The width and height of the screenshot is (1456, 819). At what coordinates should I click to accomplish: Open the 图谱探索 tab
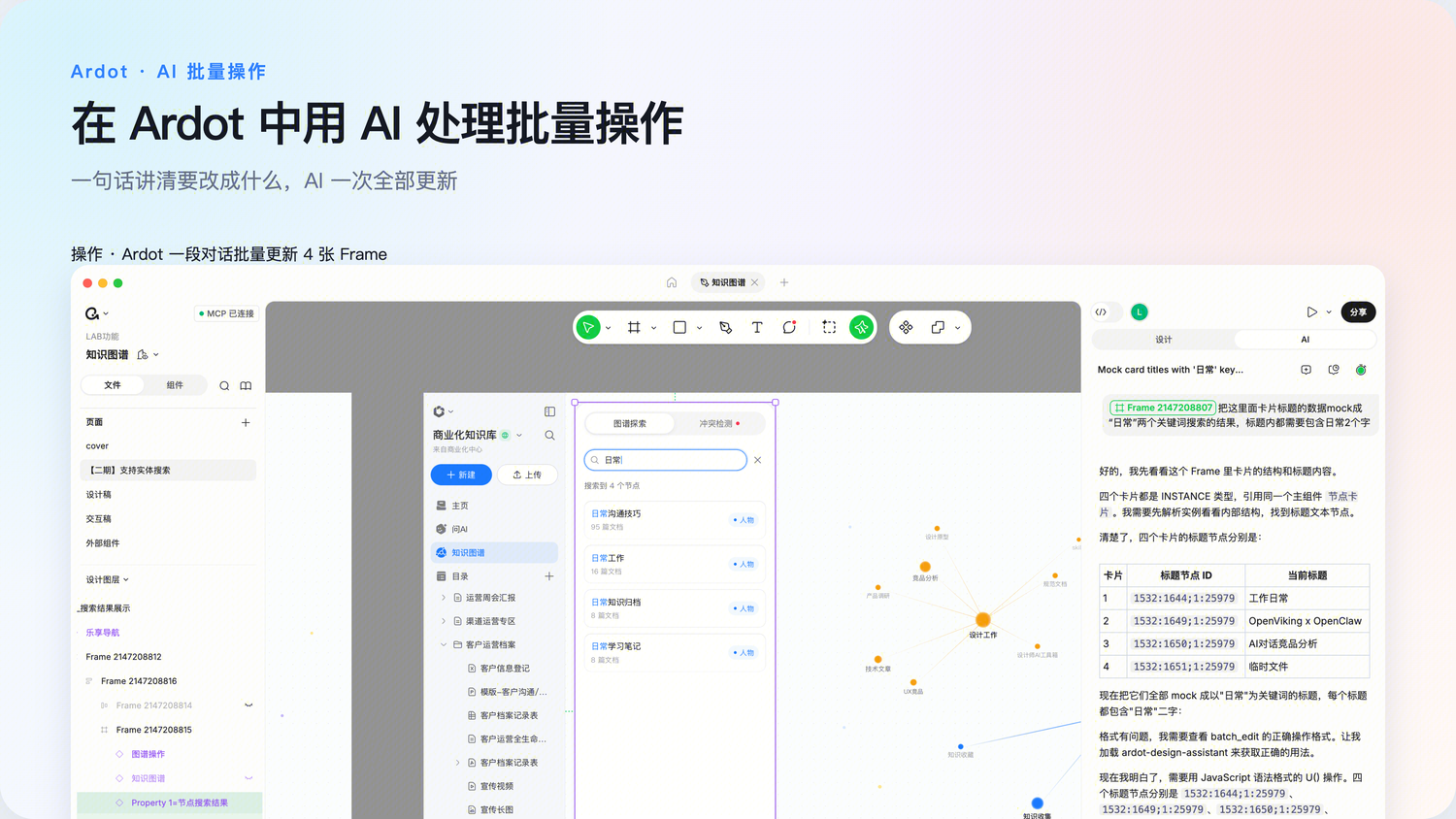[x=630, y=423]
